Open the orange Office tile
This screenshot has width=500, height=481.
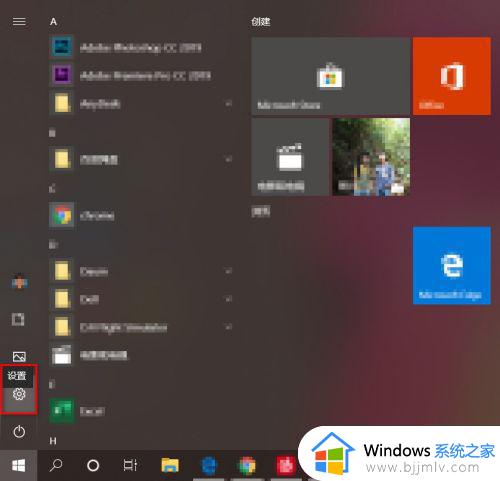point(452,76)
